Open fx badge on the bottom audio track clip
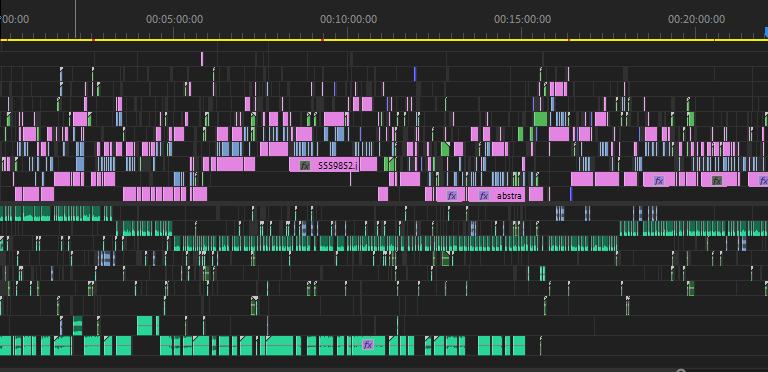The image size is (768, 372). pyautogui.click(x=368, y=345)
